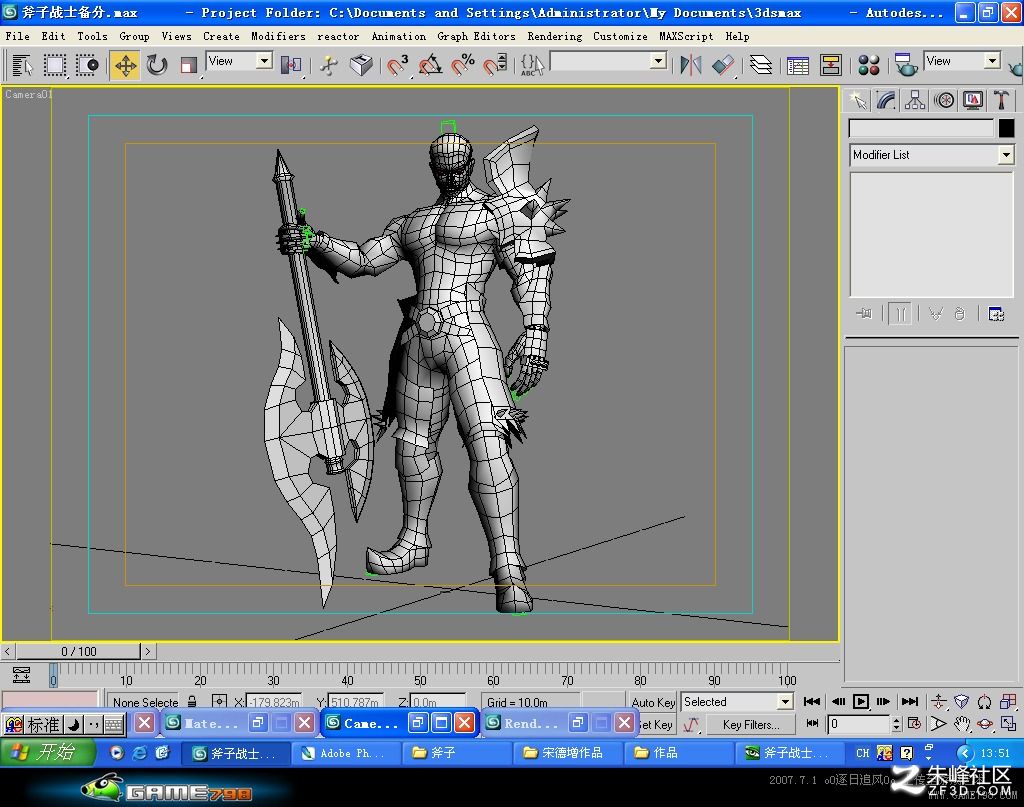
Task: Open the rectangular selection region flyout
Action: pos(54,65)
